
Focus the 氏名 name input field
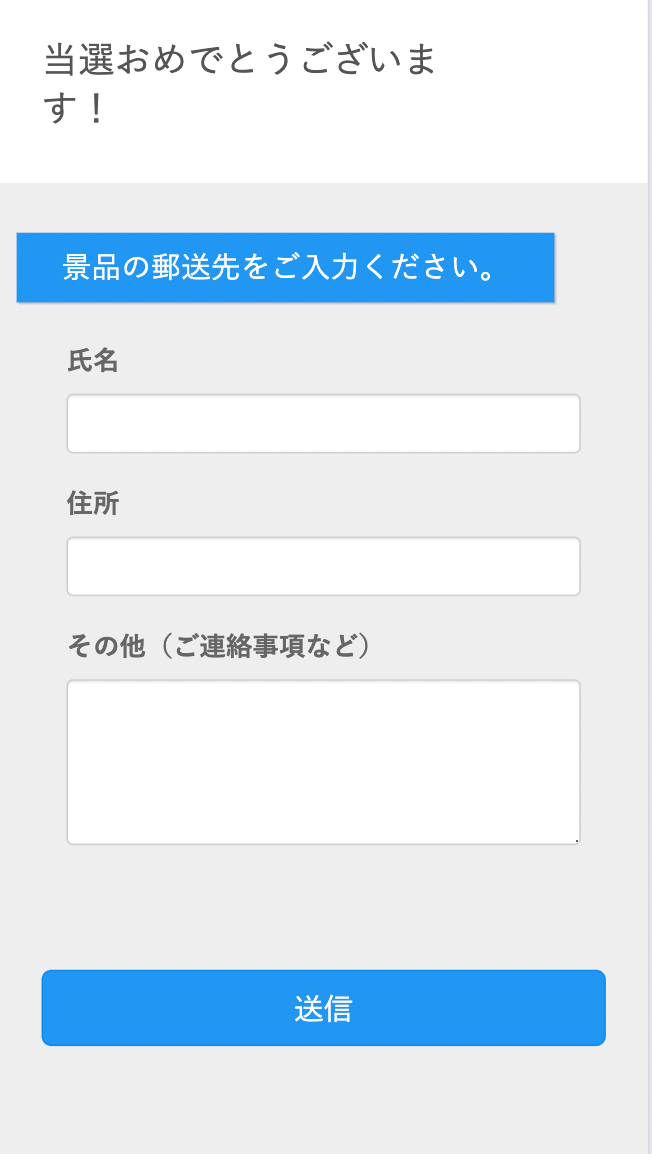[x=323, y=424]
